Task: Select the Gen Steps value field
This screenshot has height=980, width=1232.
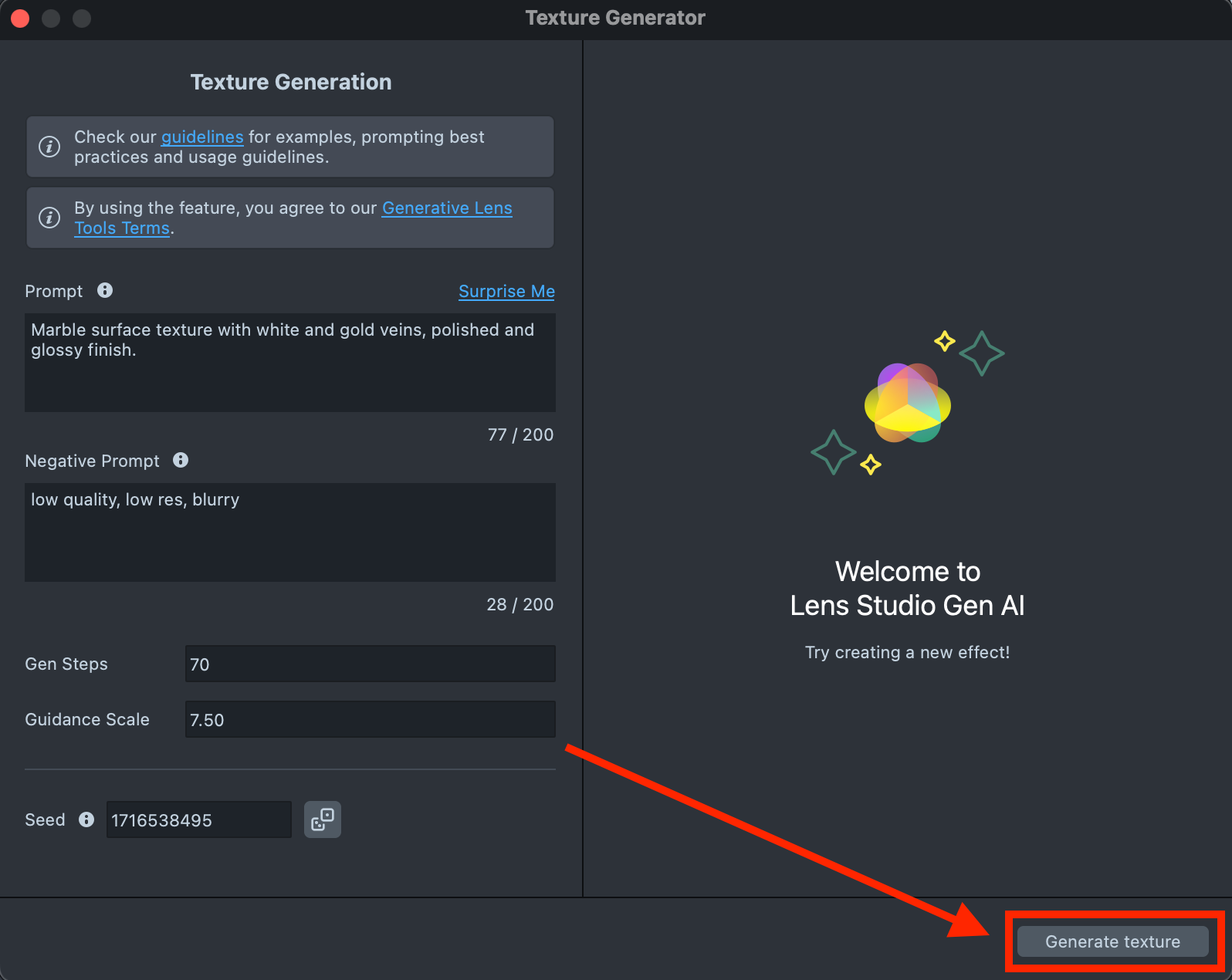Action: tap(370, 664)
